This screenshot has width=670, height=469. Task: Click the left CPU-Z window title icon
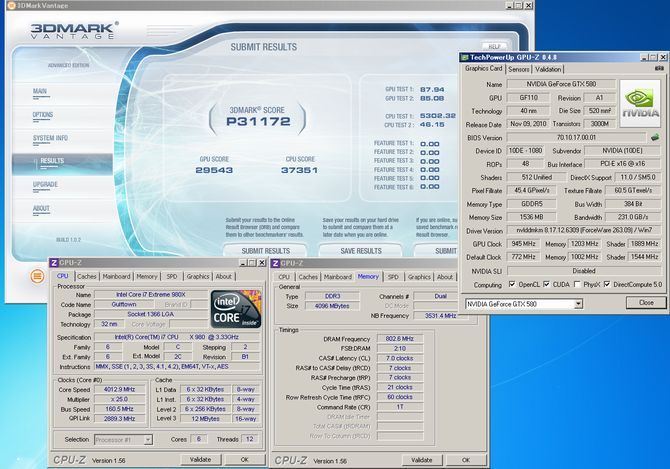click(x=54, y=263)
